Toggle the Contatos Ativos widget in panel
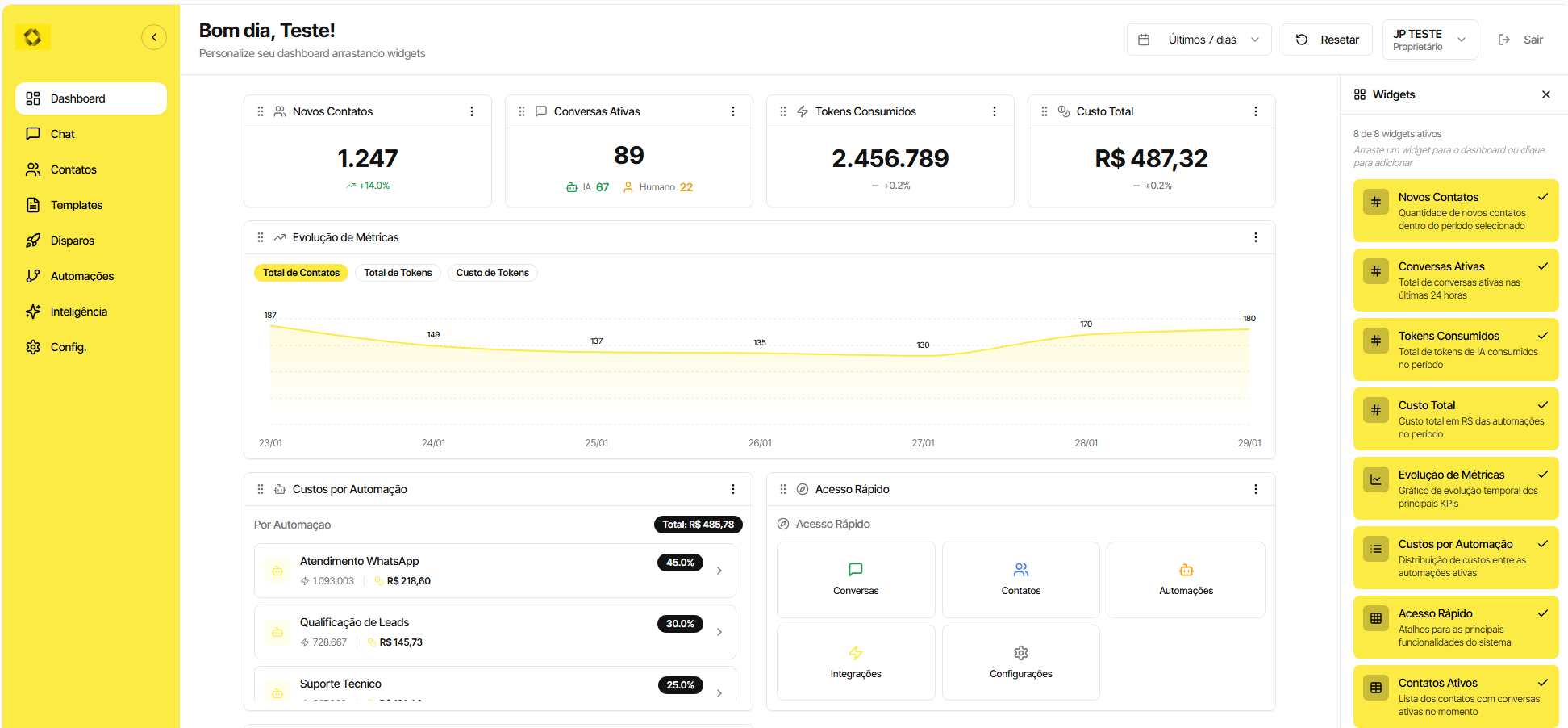This screenshot has height=728, width=1568. [1456, 697]
